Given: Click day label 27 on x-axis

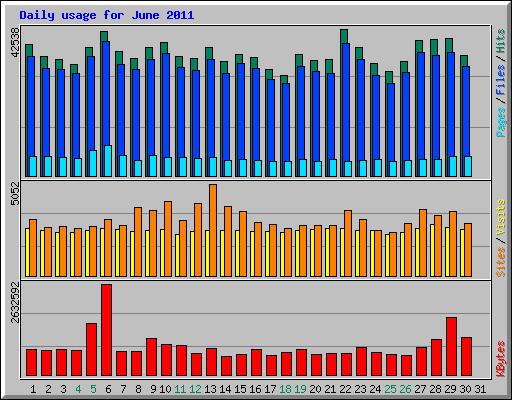Looking at the screenshot, I should pos(420,389).
